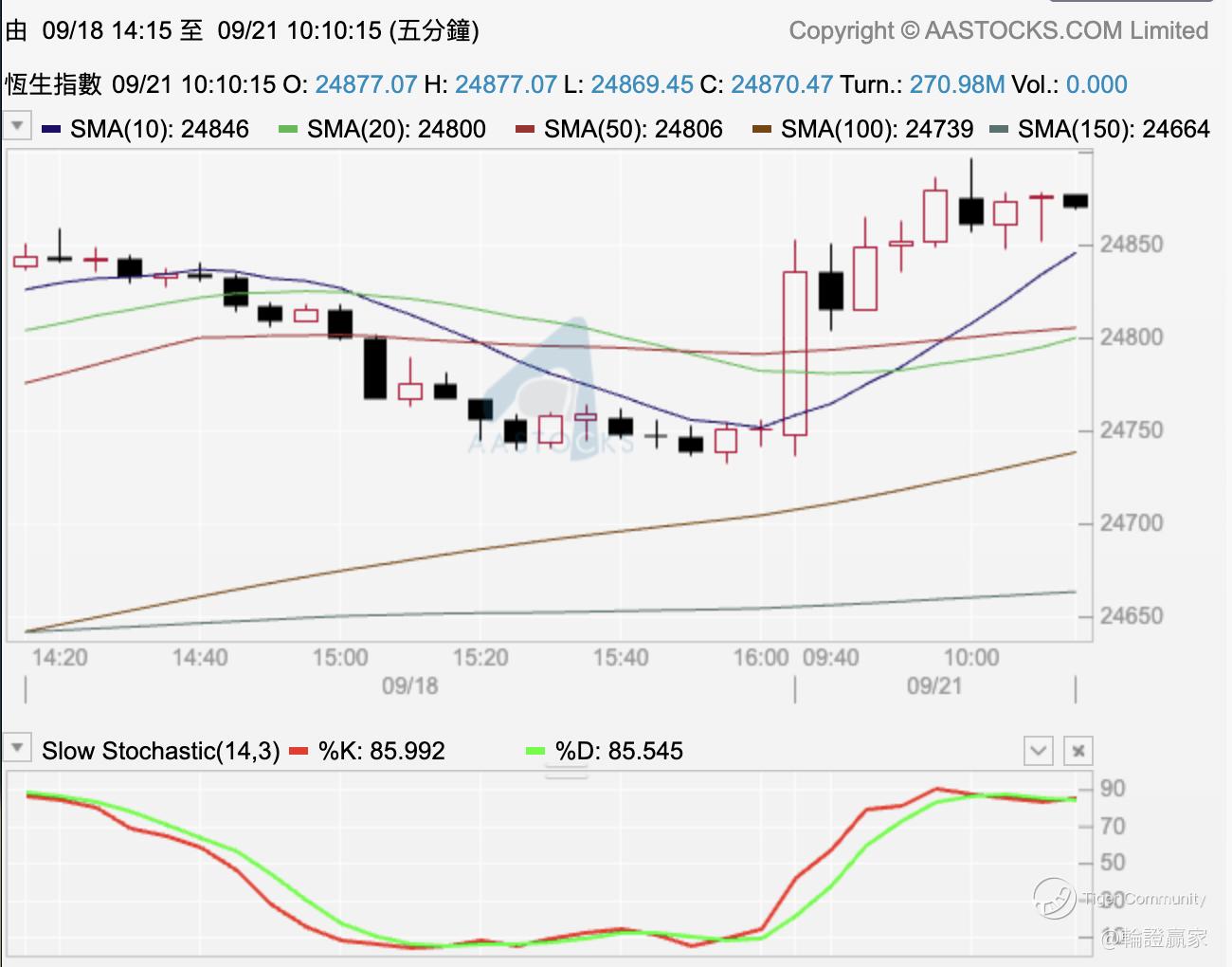
Task: Collapse the Slow Stochastic panel with chevron
Action: (1039, 751)
